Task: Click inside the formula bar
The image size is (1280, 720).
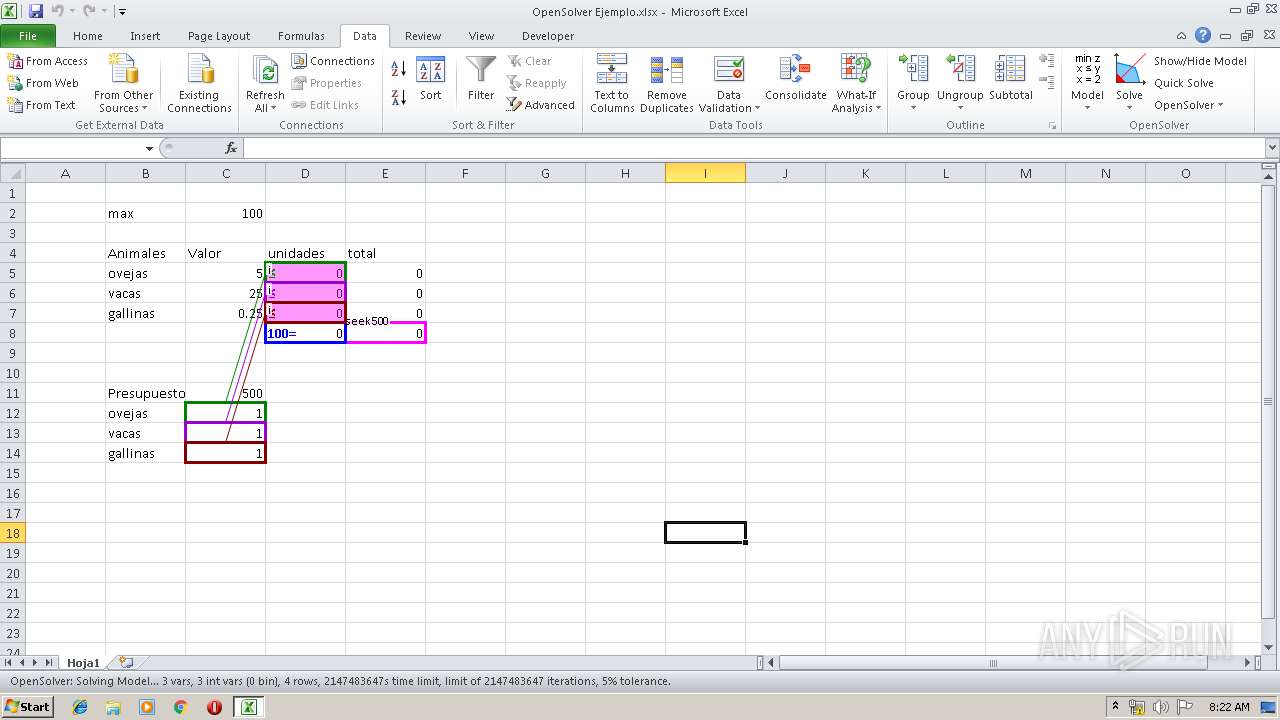Action: (x=753, y=148)
